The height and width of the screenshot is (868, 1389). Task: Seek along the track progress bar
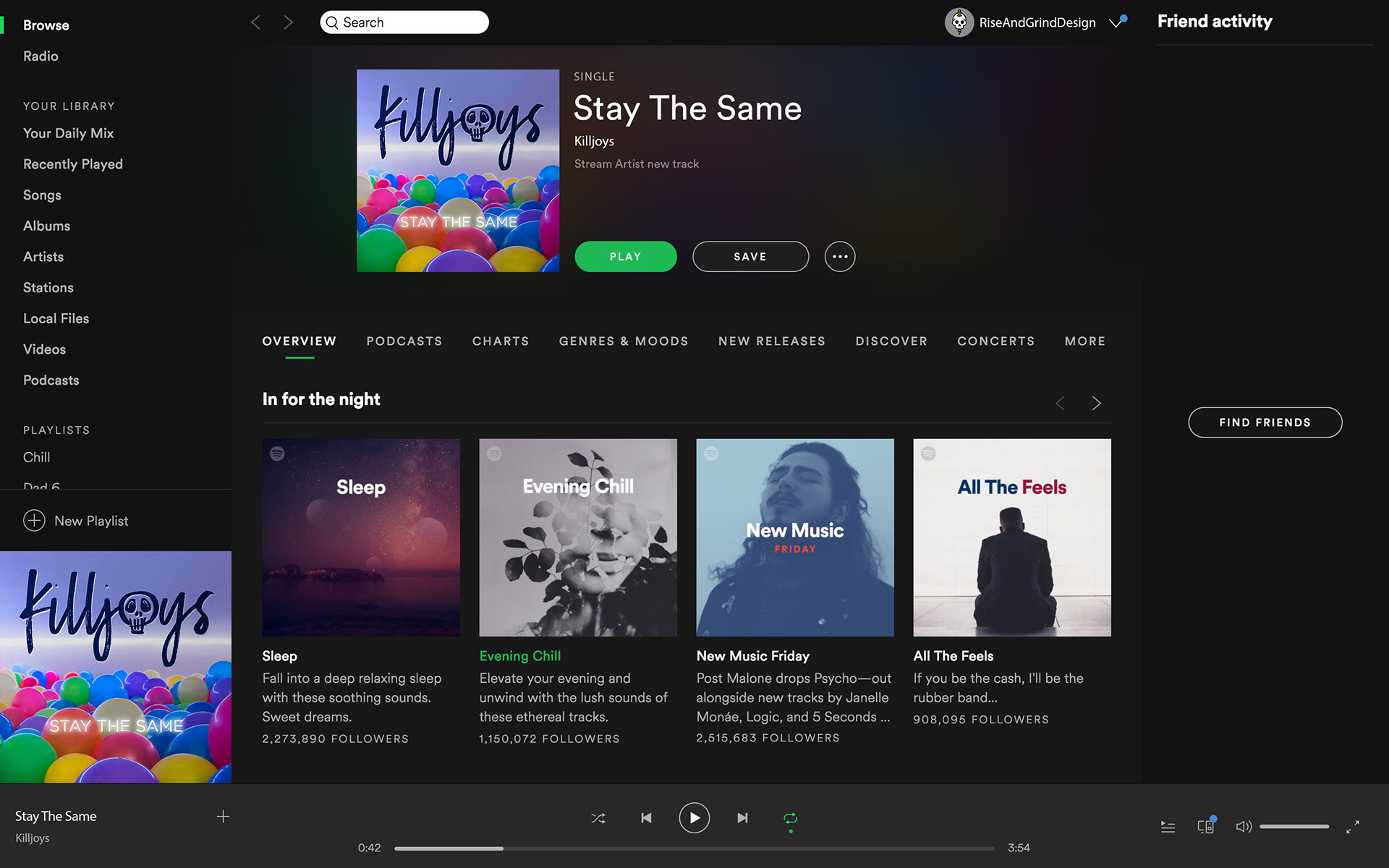(694, 848)
